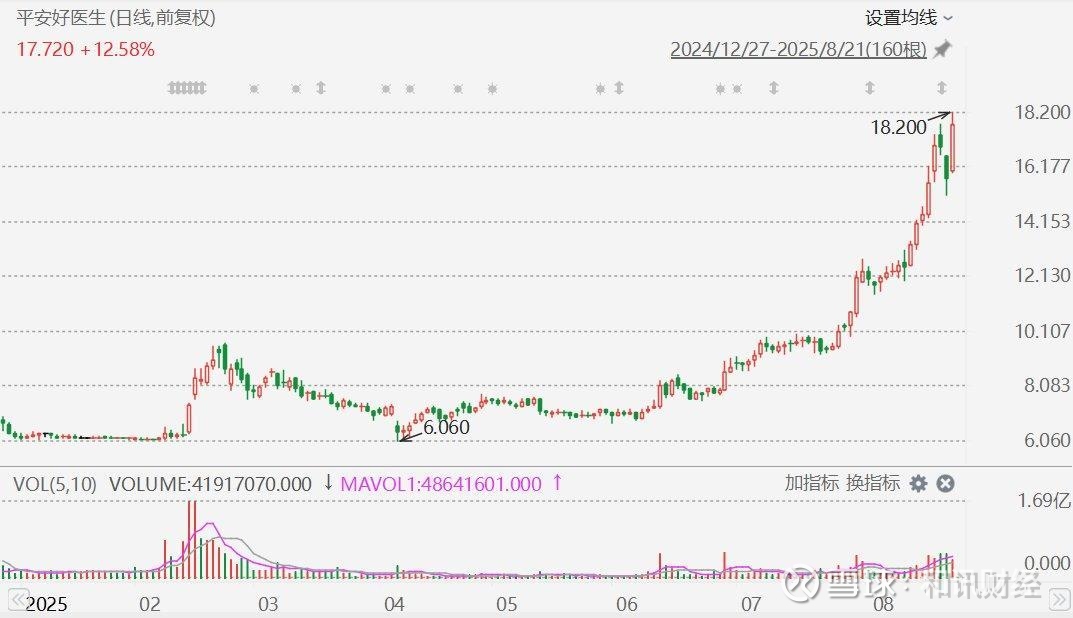1073x618 pixels.
Task: Select the up-down arrow marker in early July
Action: [774, 88]
